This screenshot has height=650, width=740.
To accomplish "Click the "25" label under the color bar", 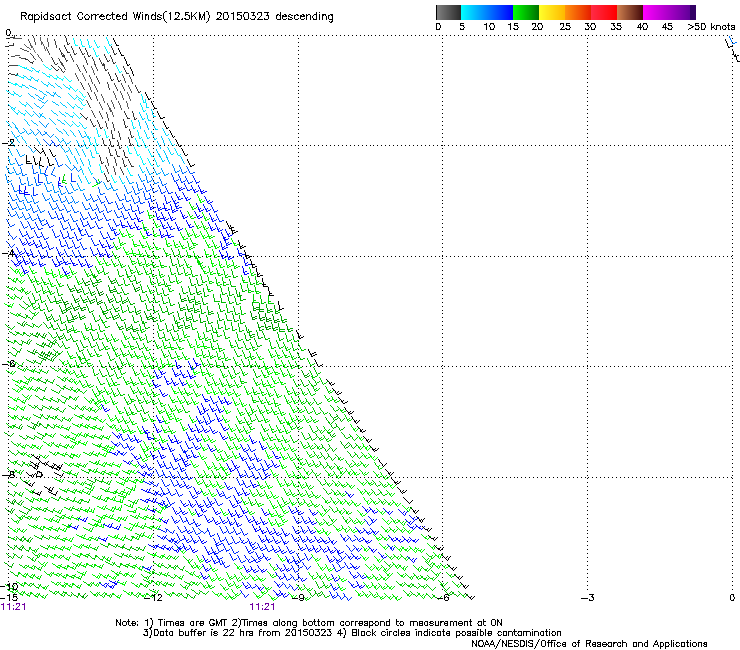I will click(565, 27).
